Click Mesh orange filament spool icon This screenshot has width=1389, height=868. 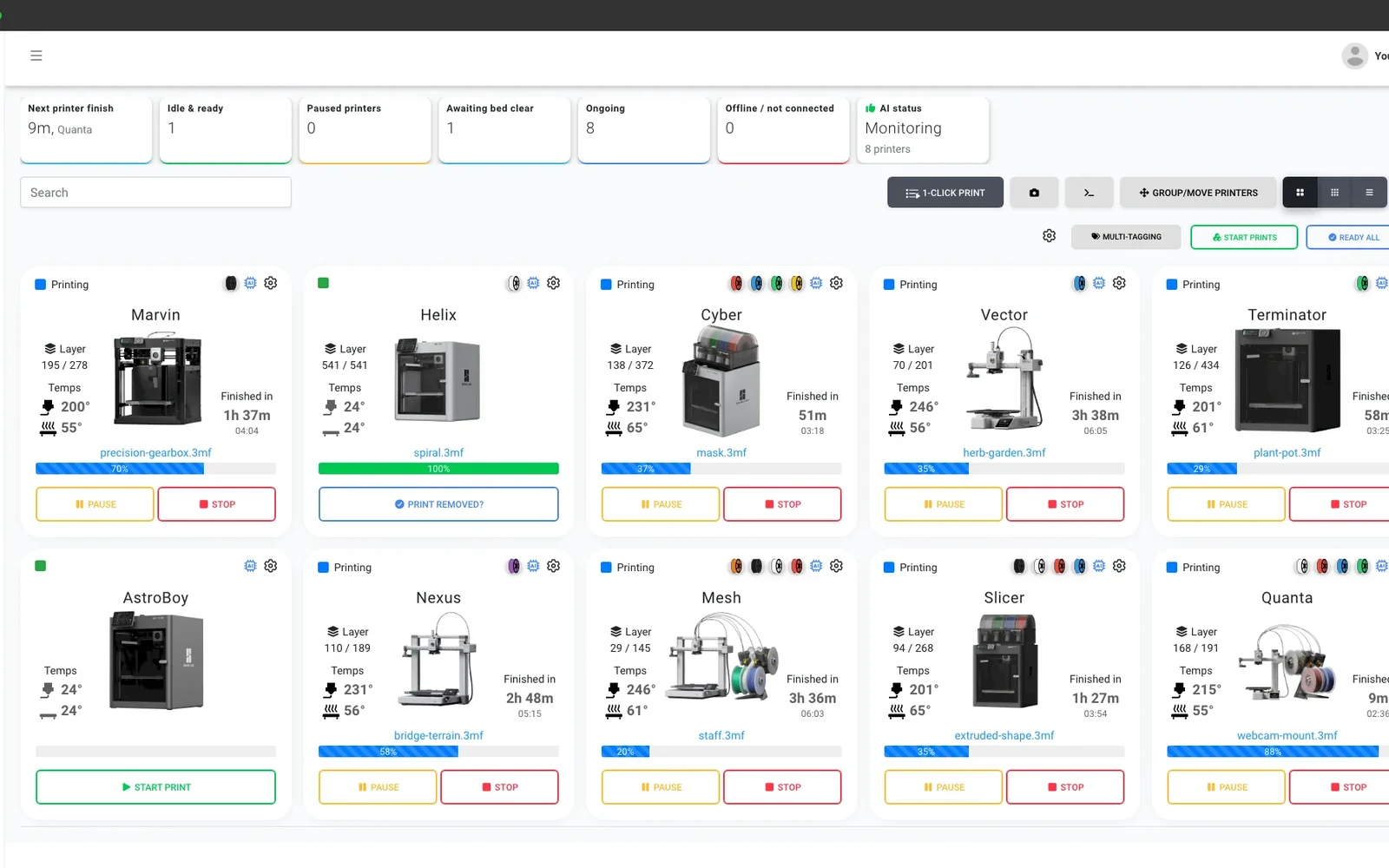pyautogui.click(x=736, y=566)
